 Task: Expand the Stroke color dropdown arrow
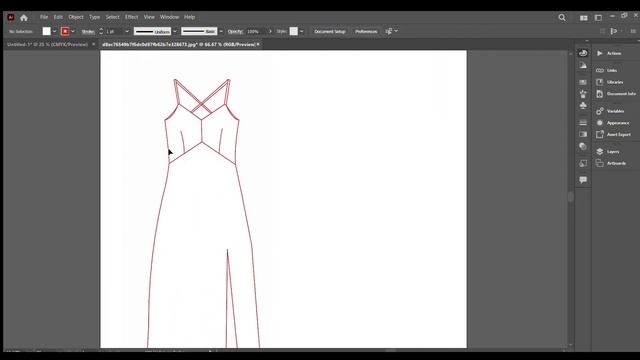click(73, 31)
